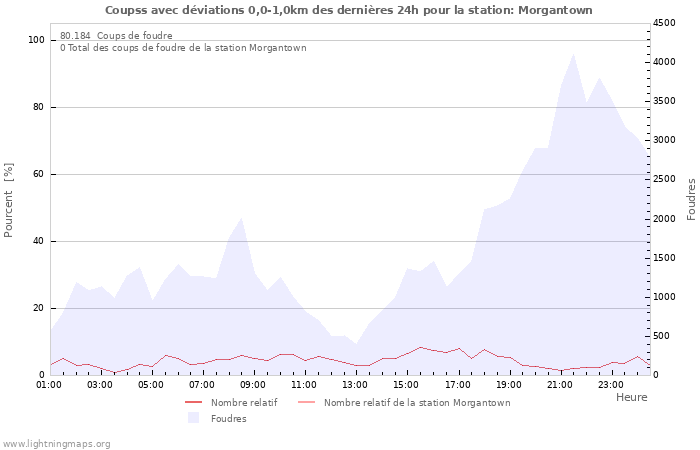The image size is (700, 450).
Task: Click the chart title mentioning station Morgantown
Action: pos(349,10)
